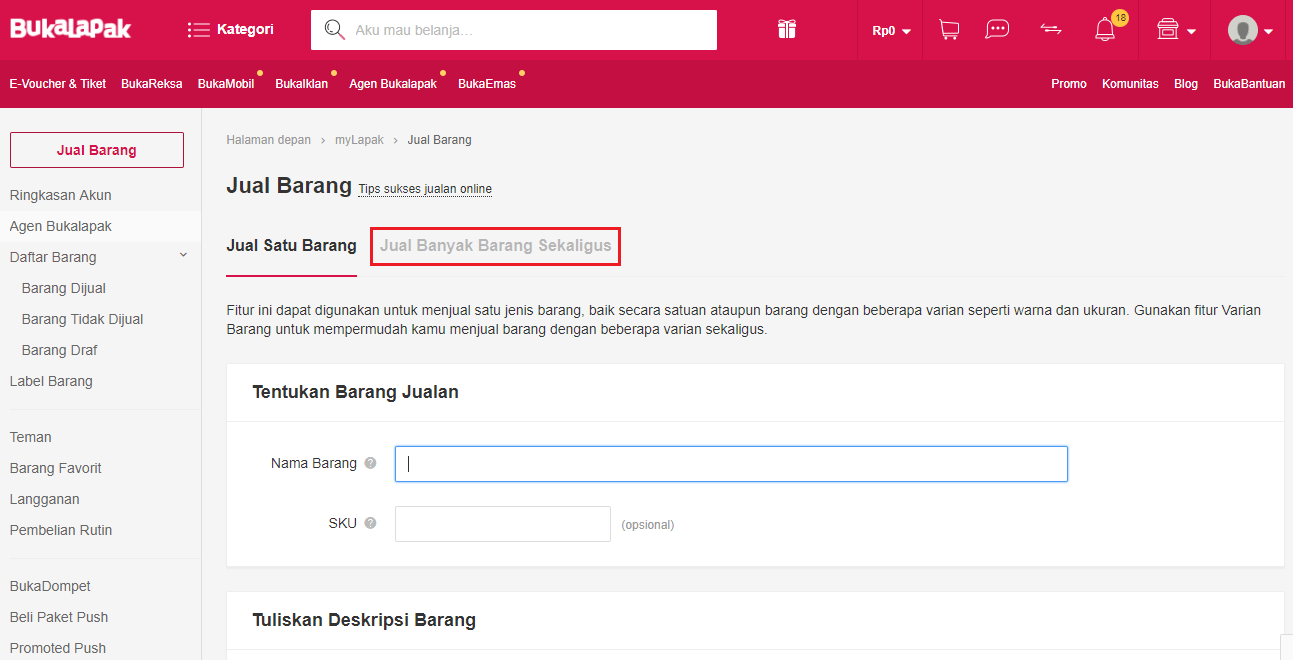
Task: Click the help icon beside SKU
Action: tap(371, 523)
